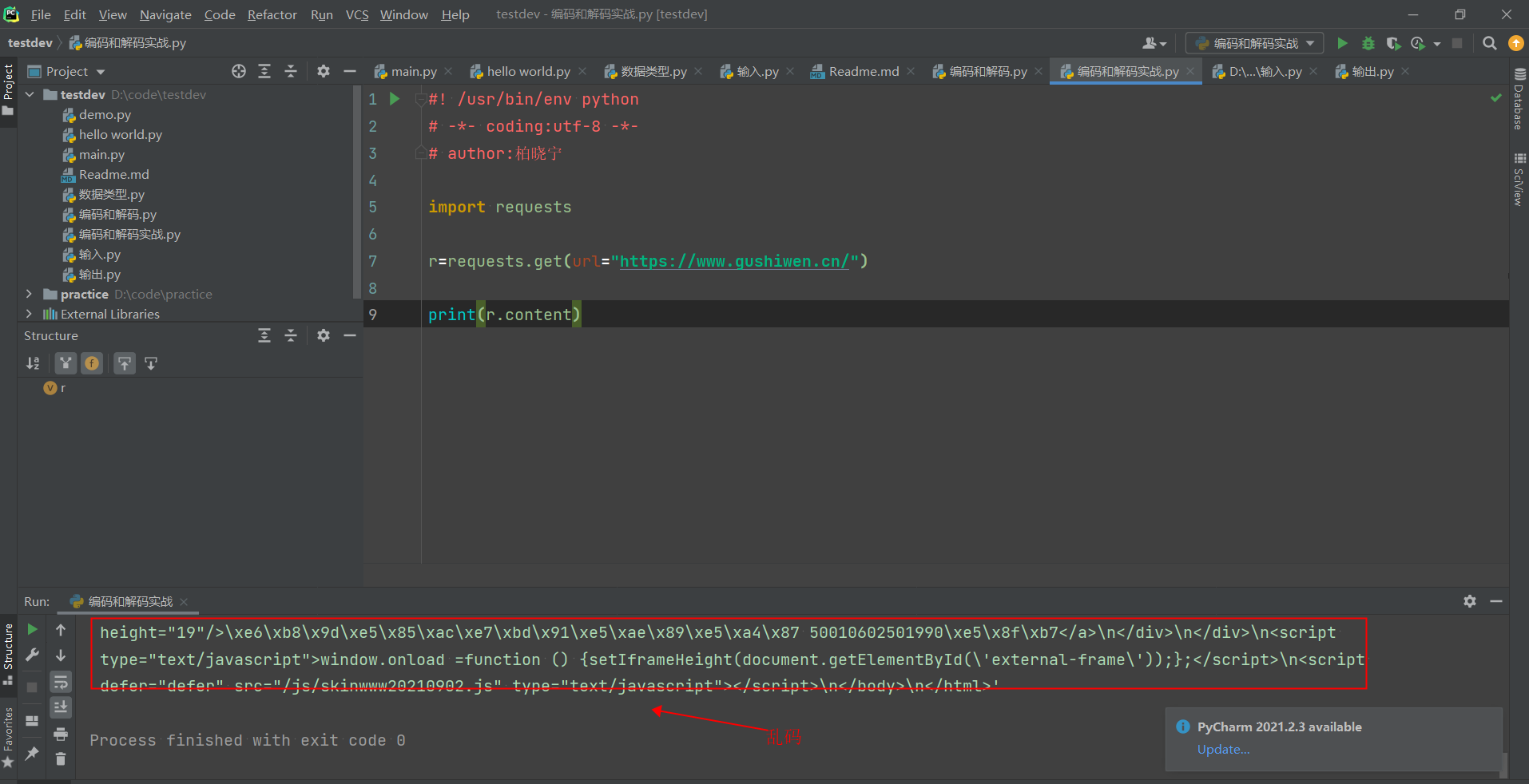Expand the External Libraries node
Screen dimensions: 1529x784
(x=30, y=314)
